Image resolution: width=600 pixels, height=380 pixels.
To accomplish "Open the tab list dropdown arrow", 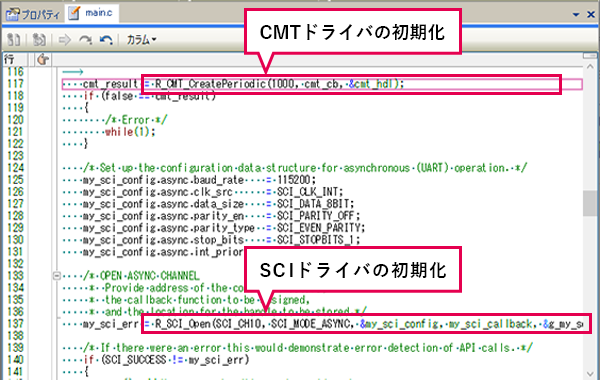I will (x=576, y=15).
